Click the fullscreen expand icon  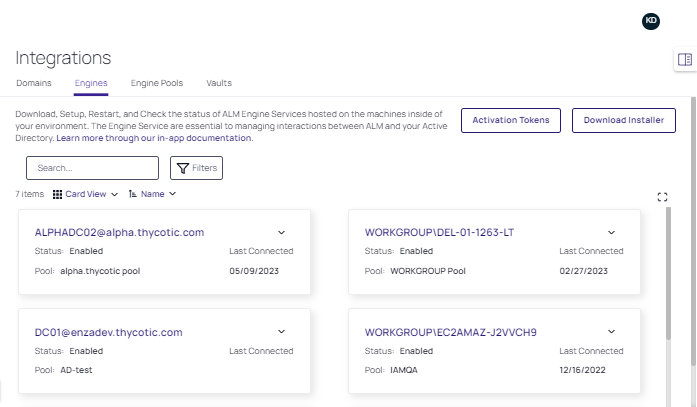point(662,197)
